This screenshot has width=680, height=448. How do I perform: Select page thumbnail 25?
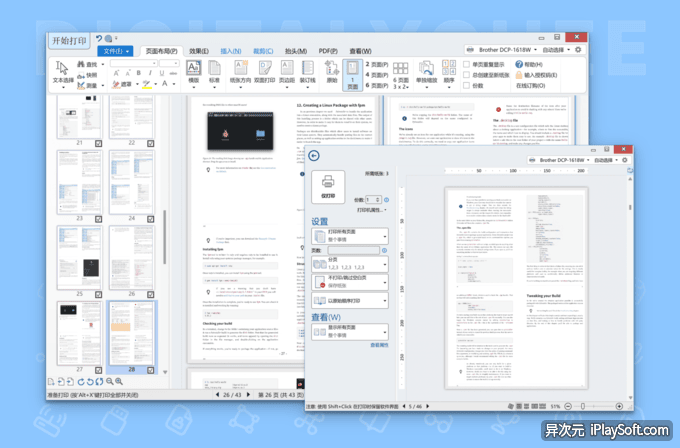(79, 257)
